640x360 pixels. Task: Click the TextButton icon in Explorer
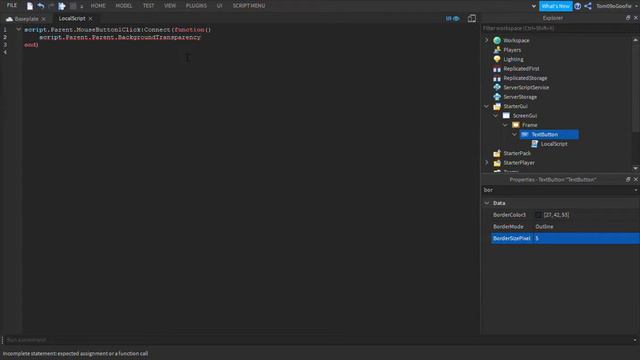coord(525,134)
